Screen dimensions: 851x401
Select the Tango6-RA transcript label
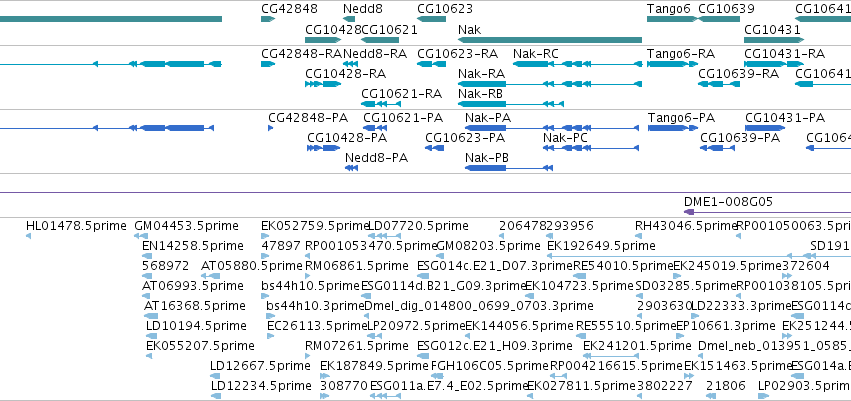[x=681, y=54]
